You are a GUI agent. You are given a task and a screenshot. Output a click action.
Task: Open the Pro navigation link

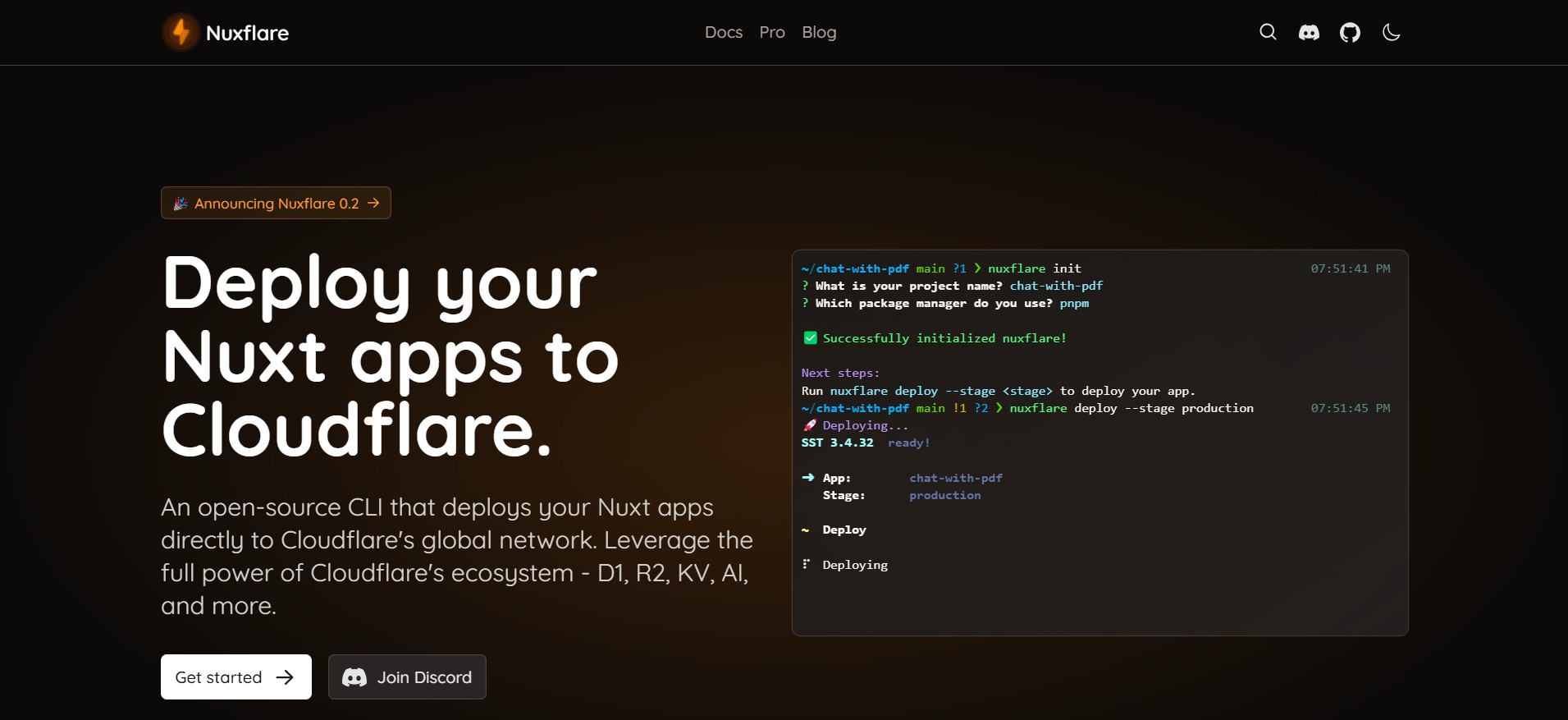(772, 32)
